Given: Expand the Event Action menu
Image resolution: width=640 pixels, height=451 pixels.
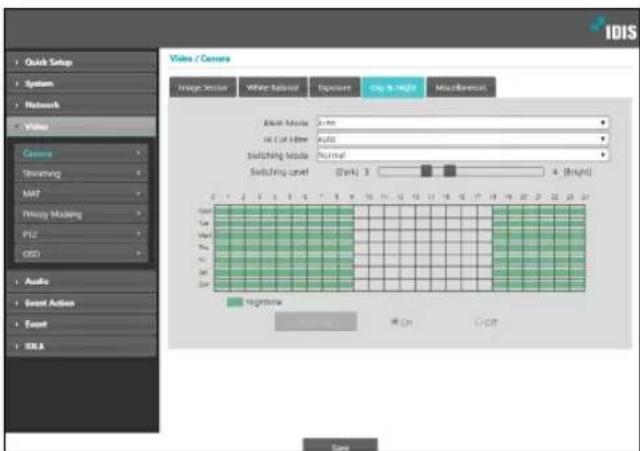Looking at the screenshot, I should point(81,303).
